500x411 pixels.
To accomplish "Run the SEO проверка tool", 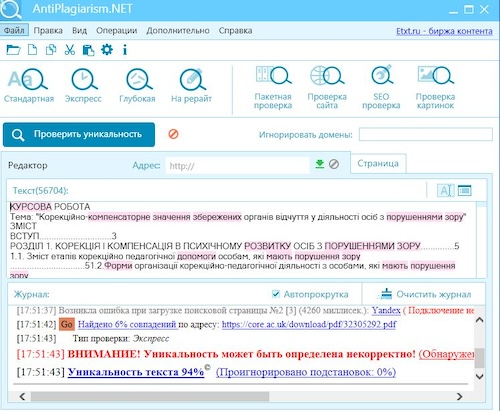I will (381, 87).
